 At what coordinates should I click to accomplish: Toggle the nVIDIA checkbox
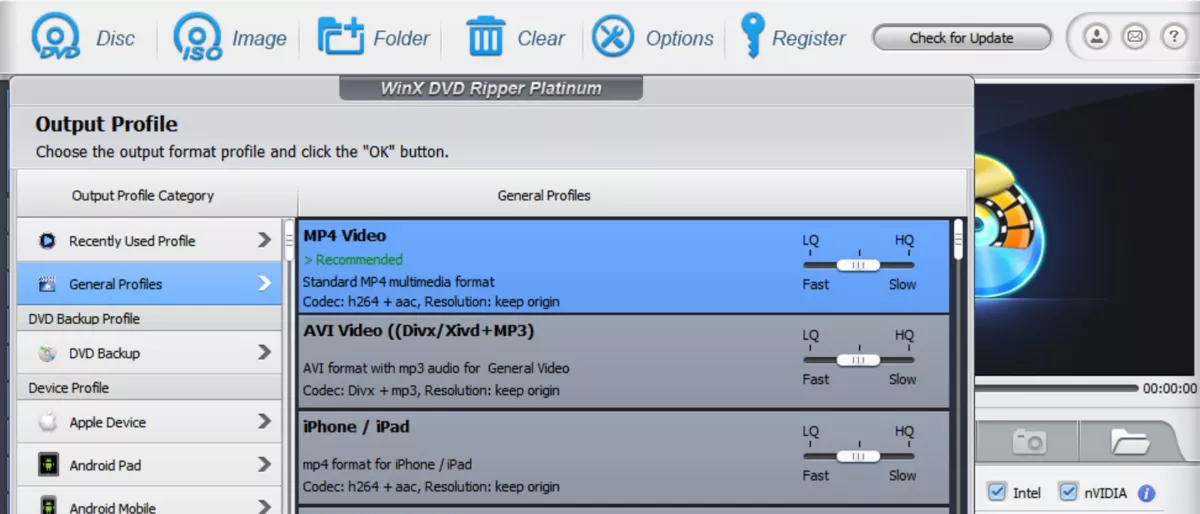point(1068,492)
